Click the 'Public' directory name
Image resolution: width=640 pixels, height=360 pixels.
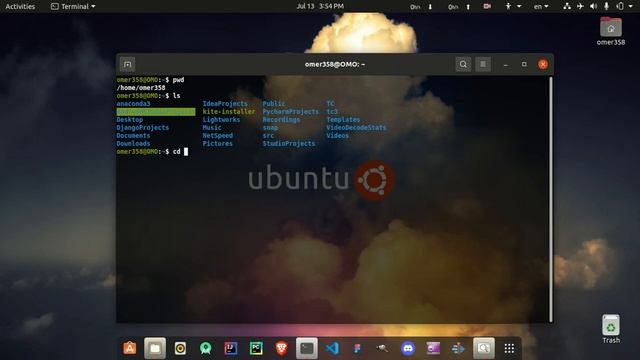274,104
